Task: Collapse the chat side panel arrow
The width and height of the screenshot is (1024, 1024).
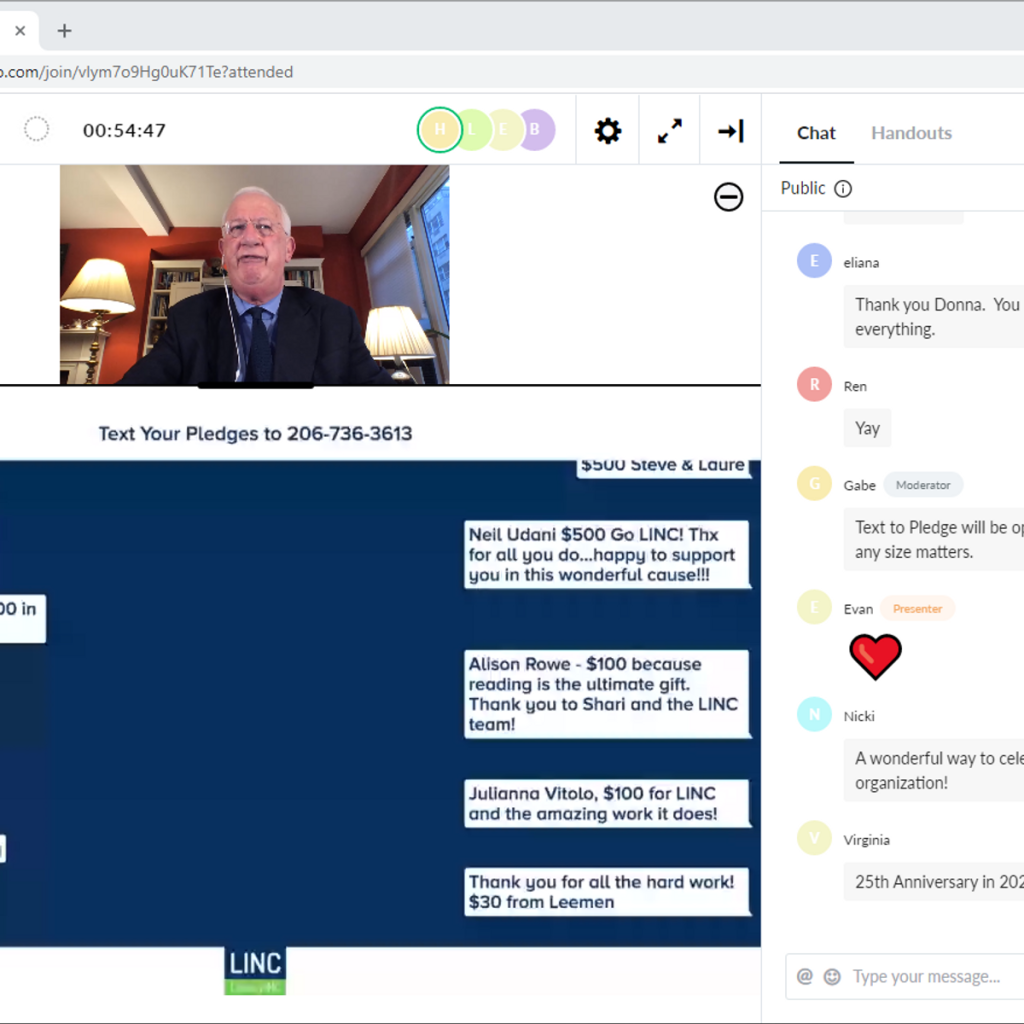Action: (x=731, y=131)
